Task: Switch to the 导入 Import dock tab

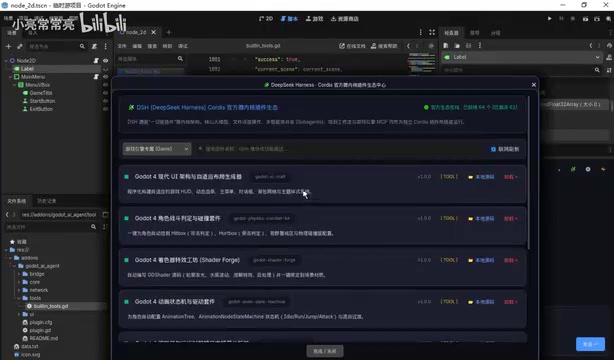Action: 33,33
